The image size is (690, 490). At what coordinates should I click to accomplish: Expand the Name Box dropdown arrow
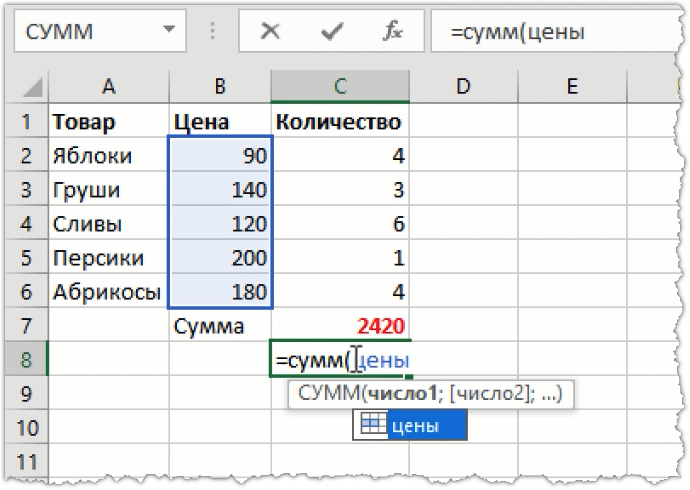click(x=169, y=30)
